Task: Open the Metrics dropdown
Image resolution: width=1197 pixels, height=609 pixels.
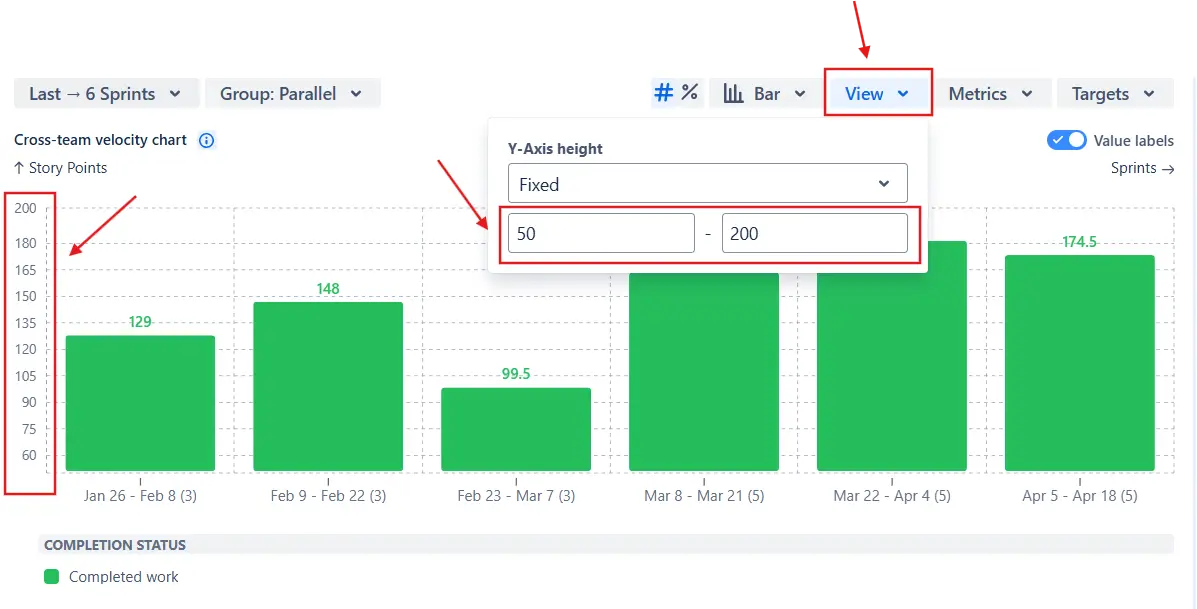Action: pos(992,92)
